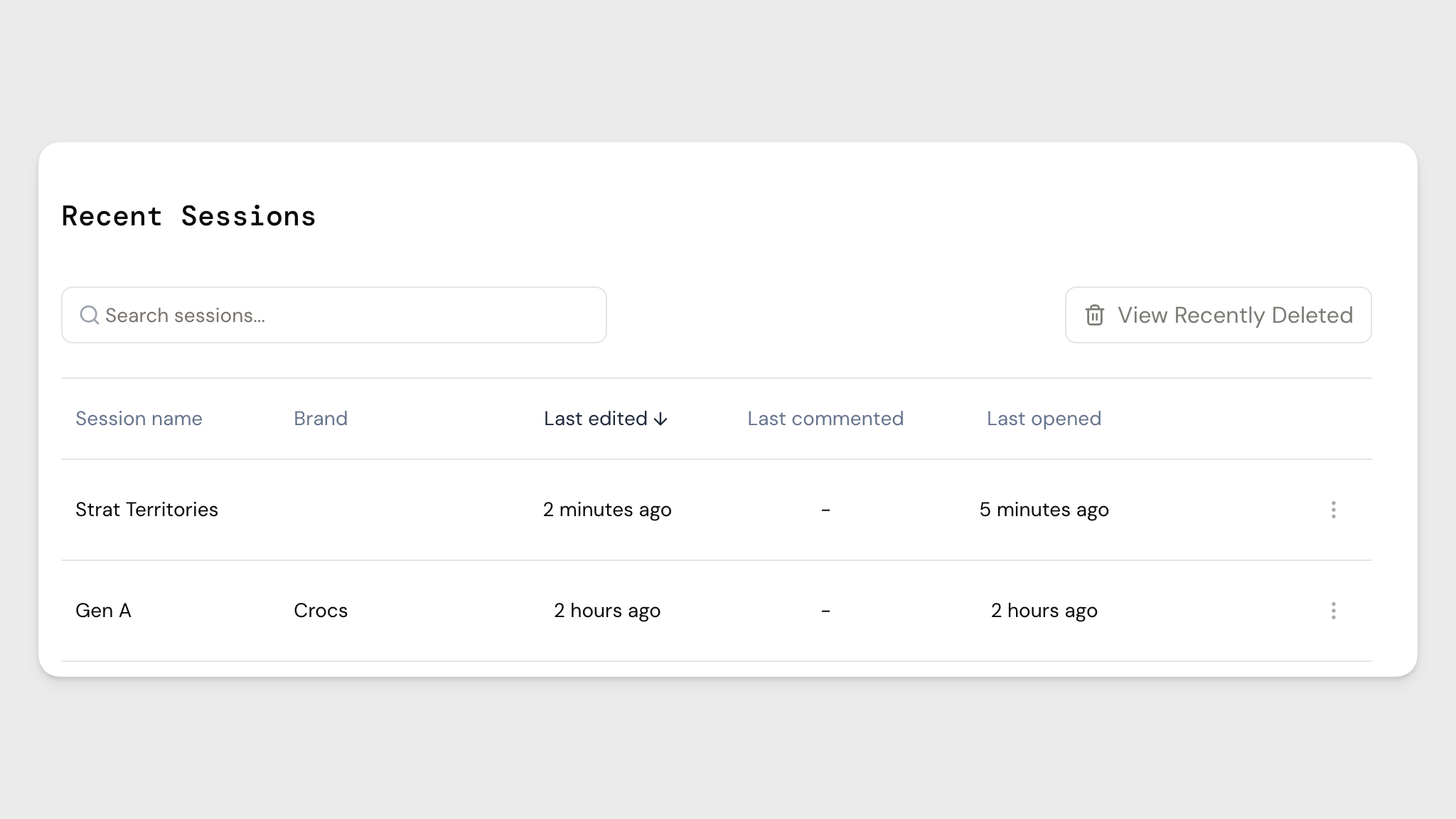Open the Strat Territories row options menu
Image resolution: width=1456 pixels, height=819 pixels.
(x=1333, y=510)
